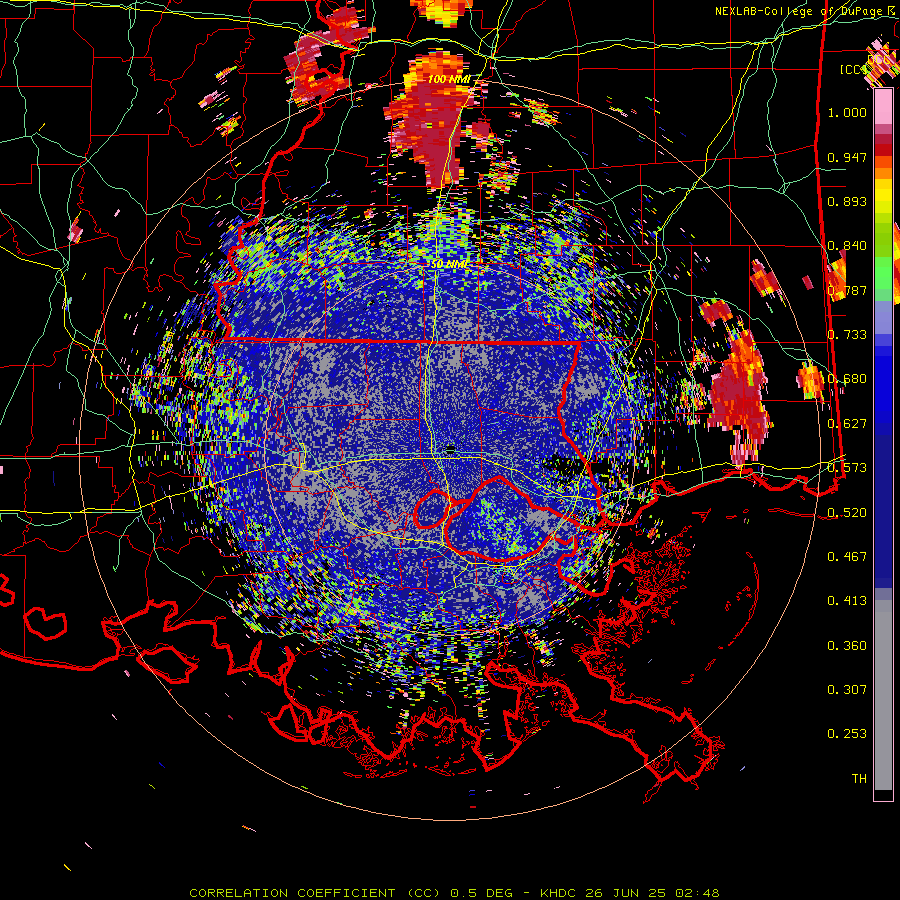900x900 pixels.
Task: Click the radar site marker at map center
Action: (x=451, y=449)
